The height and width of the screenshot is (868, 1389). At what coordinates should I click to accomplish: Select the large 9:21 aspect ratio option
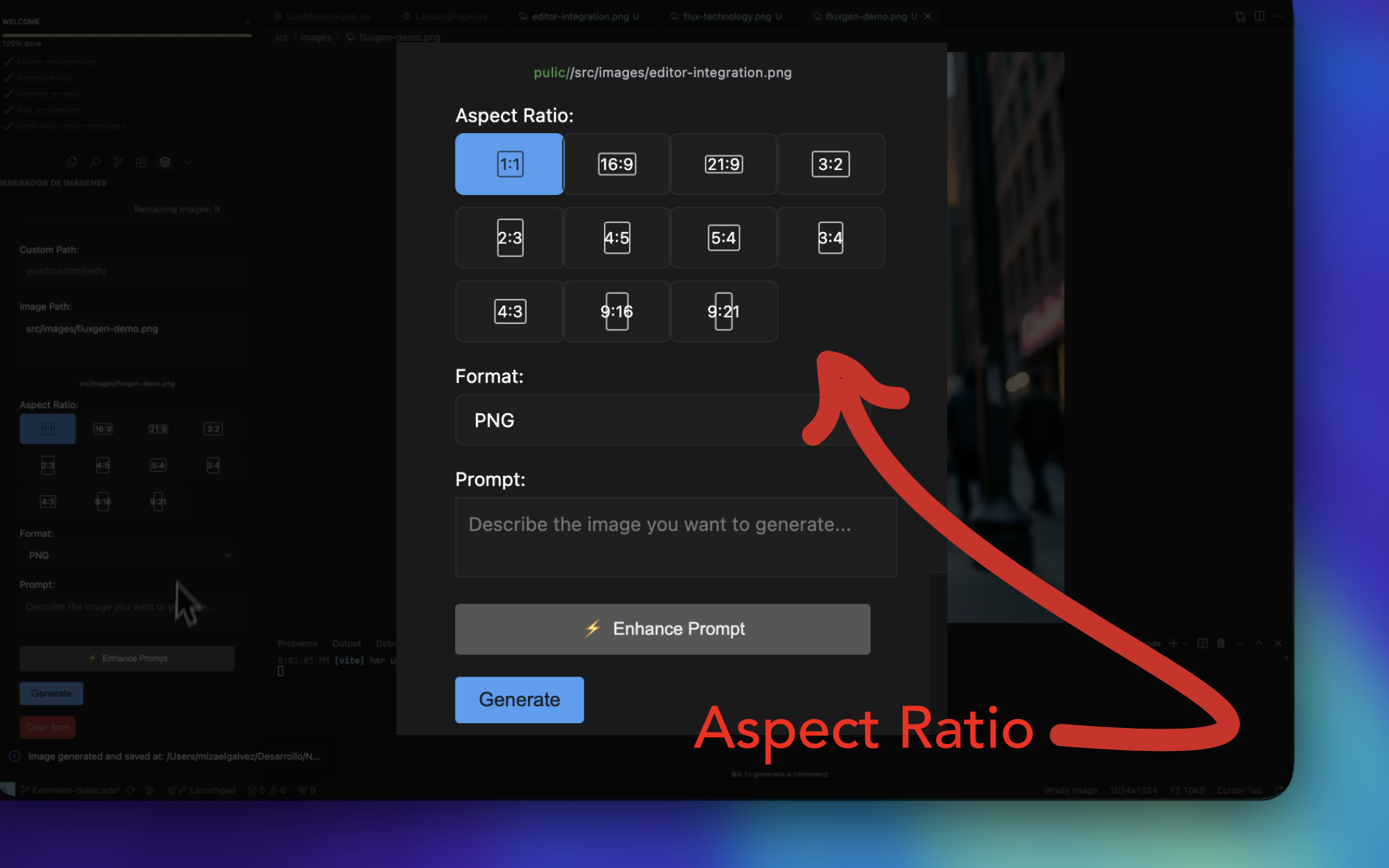point(723,311)
